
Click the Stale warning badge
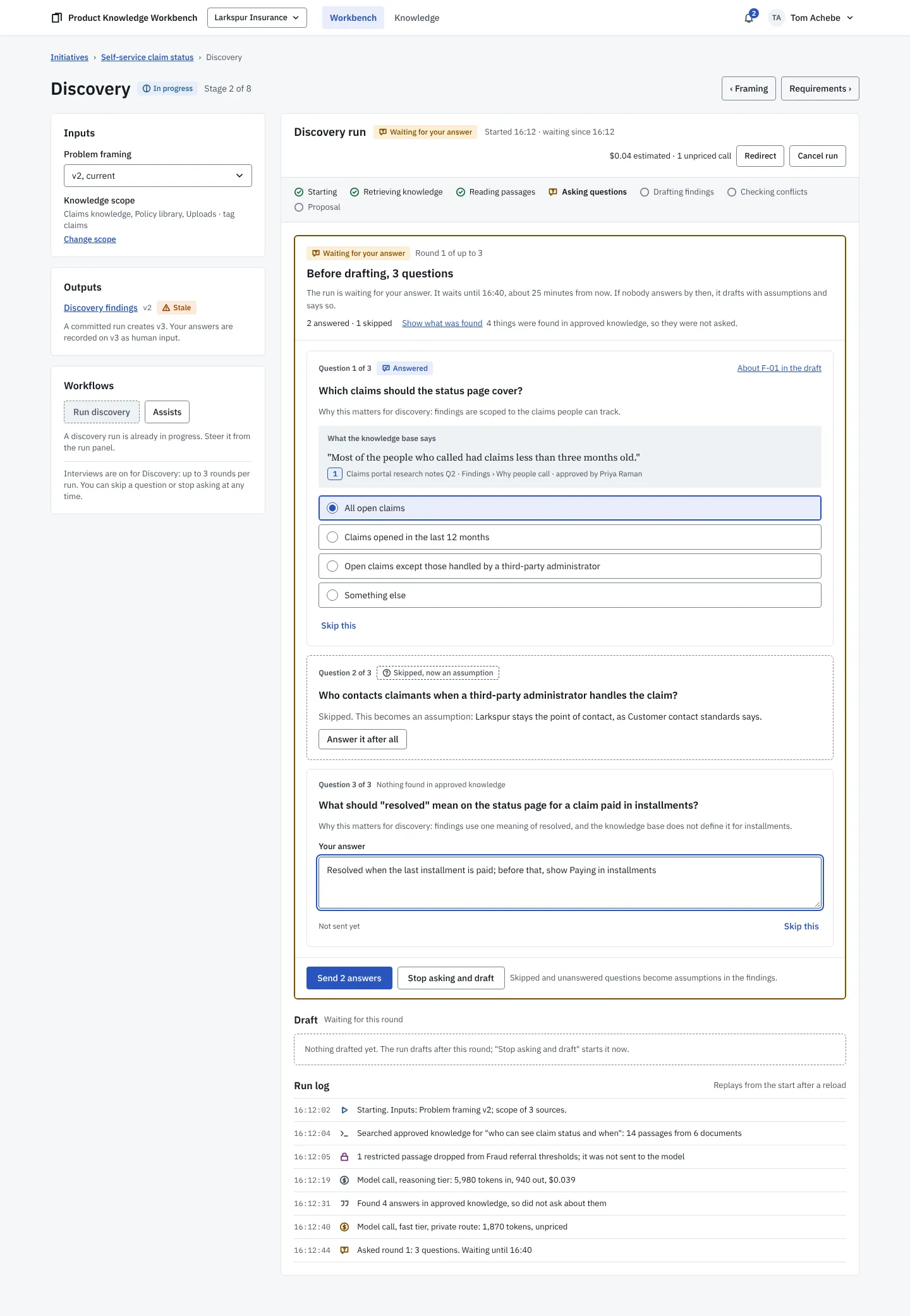pyautogui.click(x=176, y=308)
